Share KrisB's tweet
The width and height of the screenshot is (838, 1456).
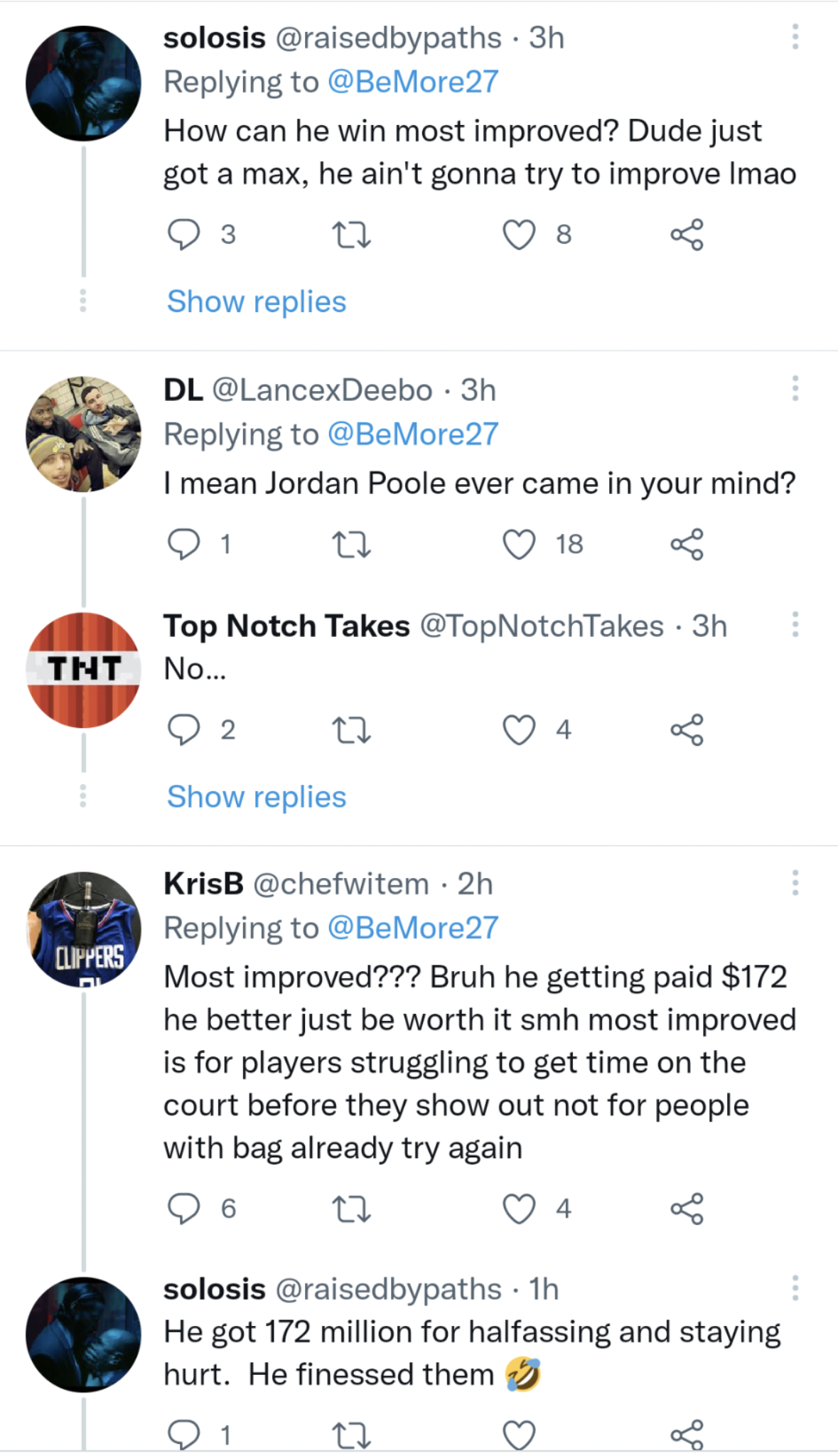coord(687,1209)
